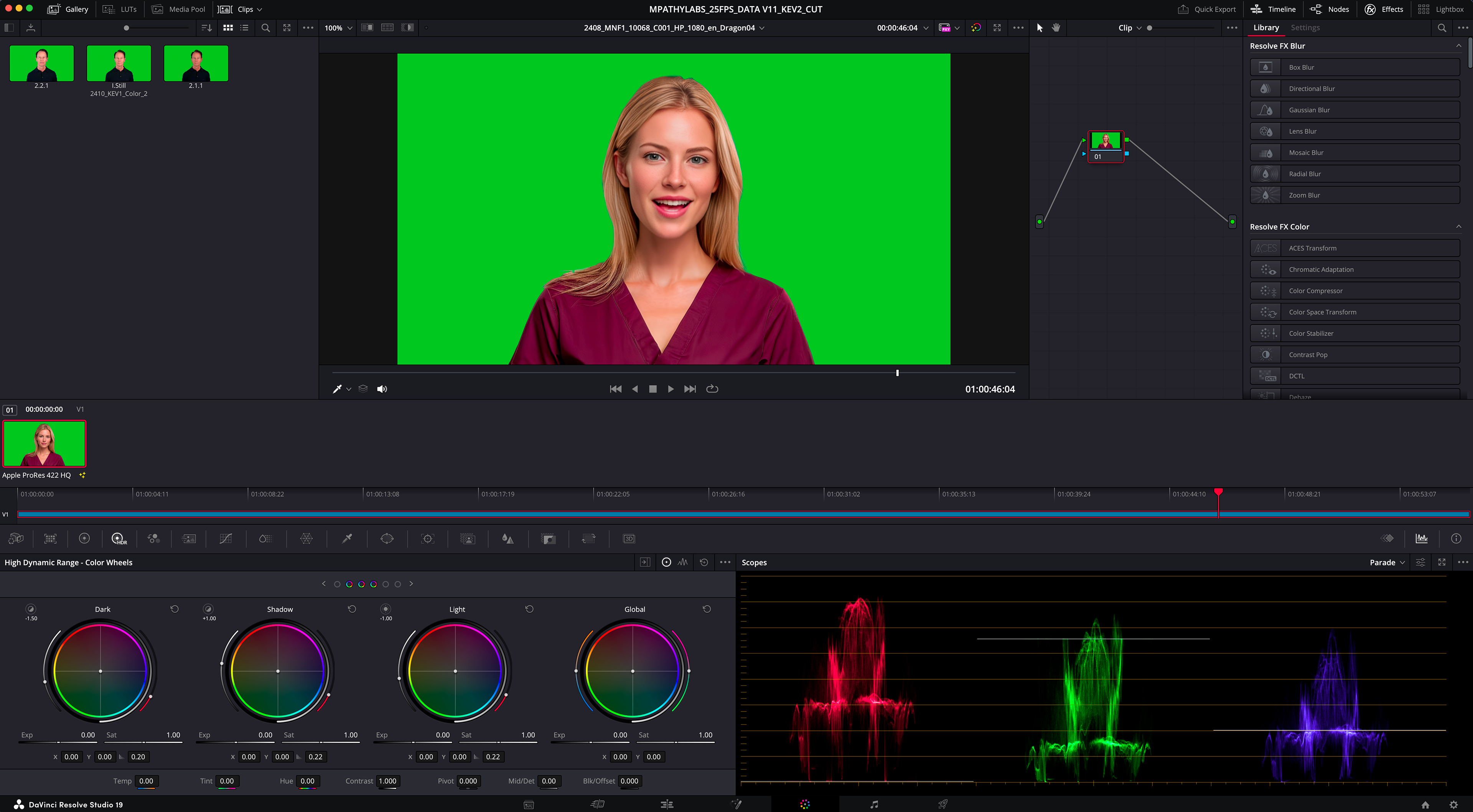Select the Qualifier eyedropper palette

[347, 539]
